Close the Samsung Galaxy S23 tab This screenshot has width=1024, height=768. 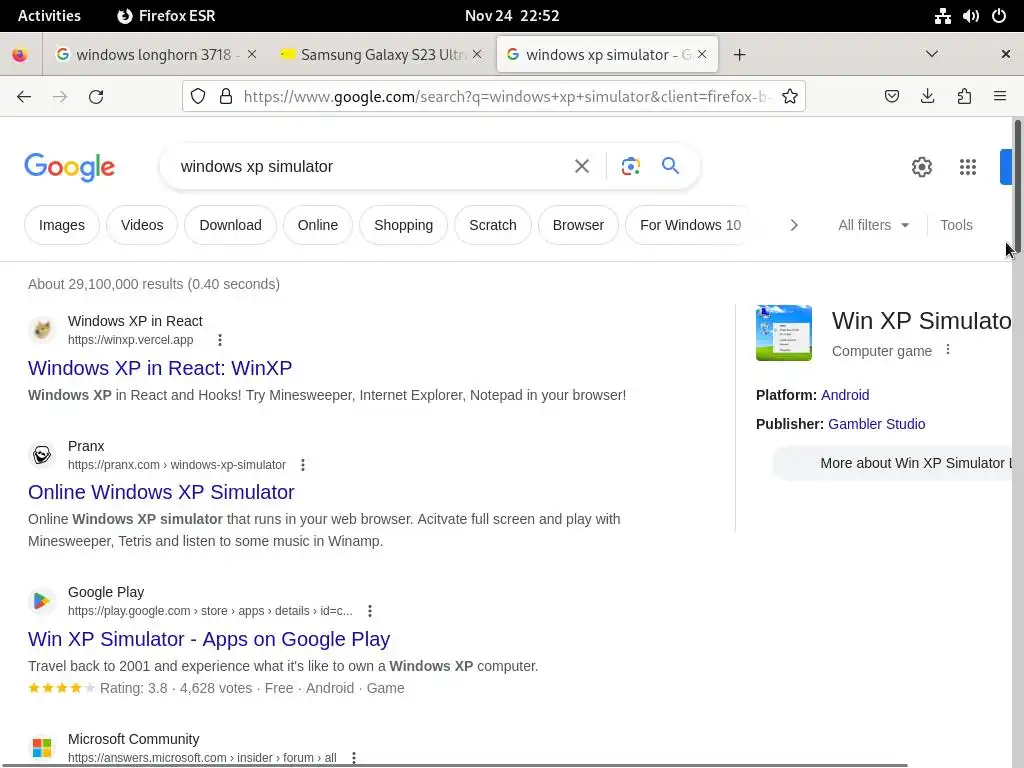(x=477, y=54)
